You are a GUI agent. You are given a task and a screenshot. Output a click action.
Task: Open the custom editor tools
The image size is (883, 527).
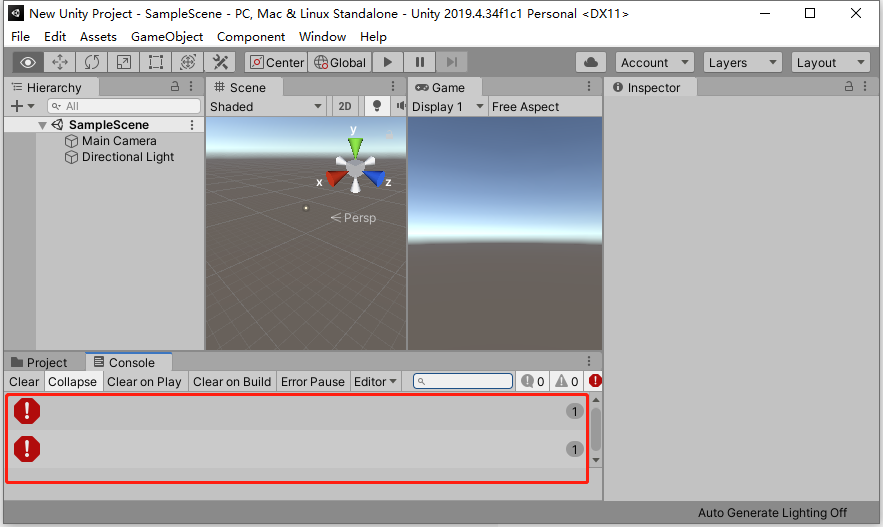(220, 62)
